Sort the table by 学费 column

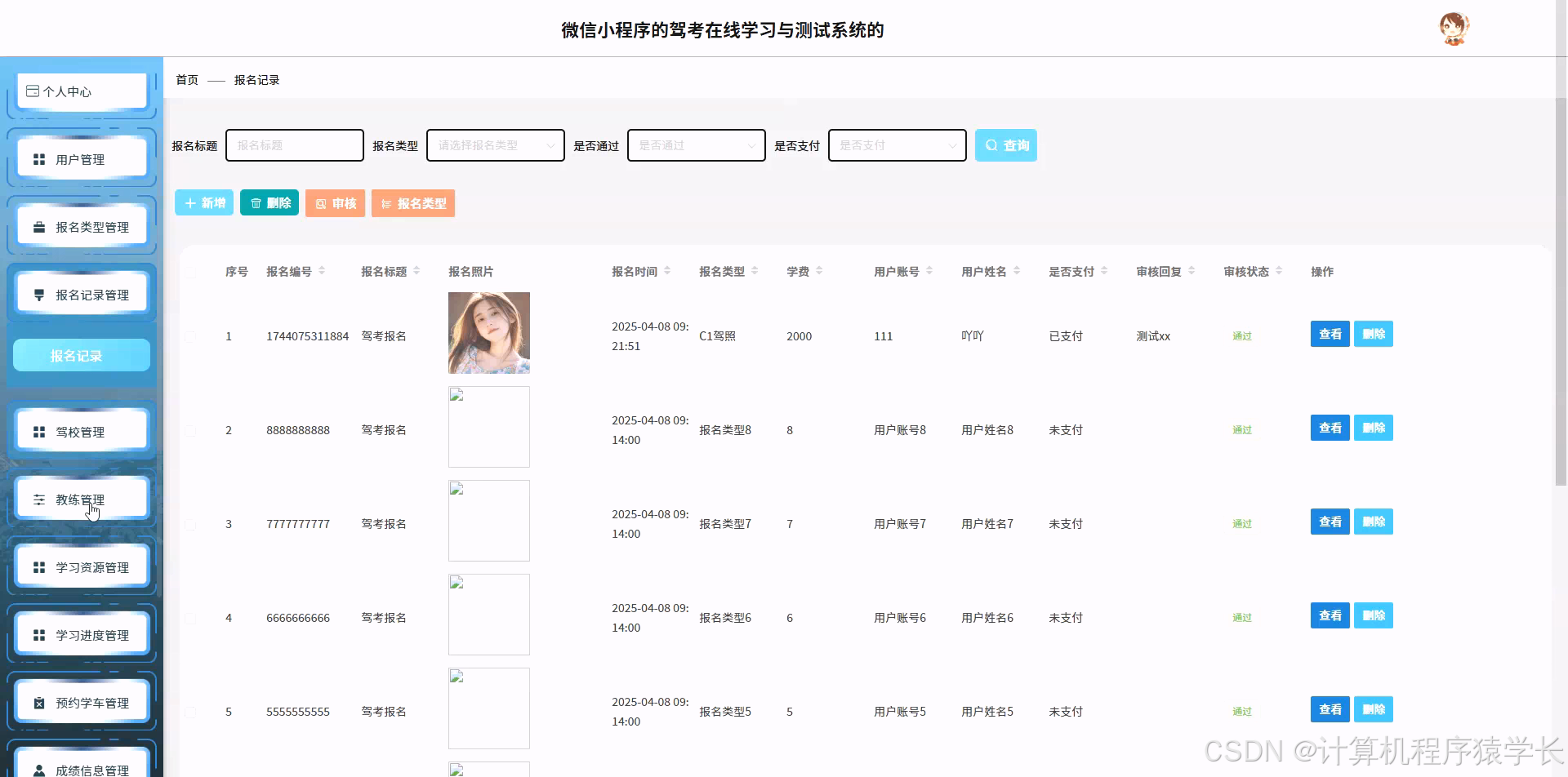(804, 271)
